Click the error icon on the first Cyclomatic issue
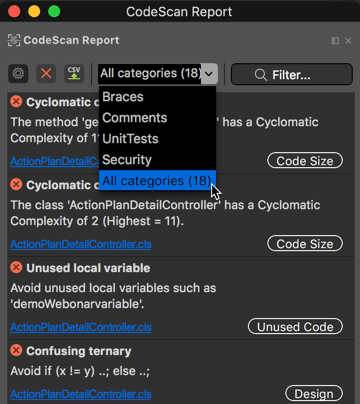360x404 pixels. [x=16, y=101]
